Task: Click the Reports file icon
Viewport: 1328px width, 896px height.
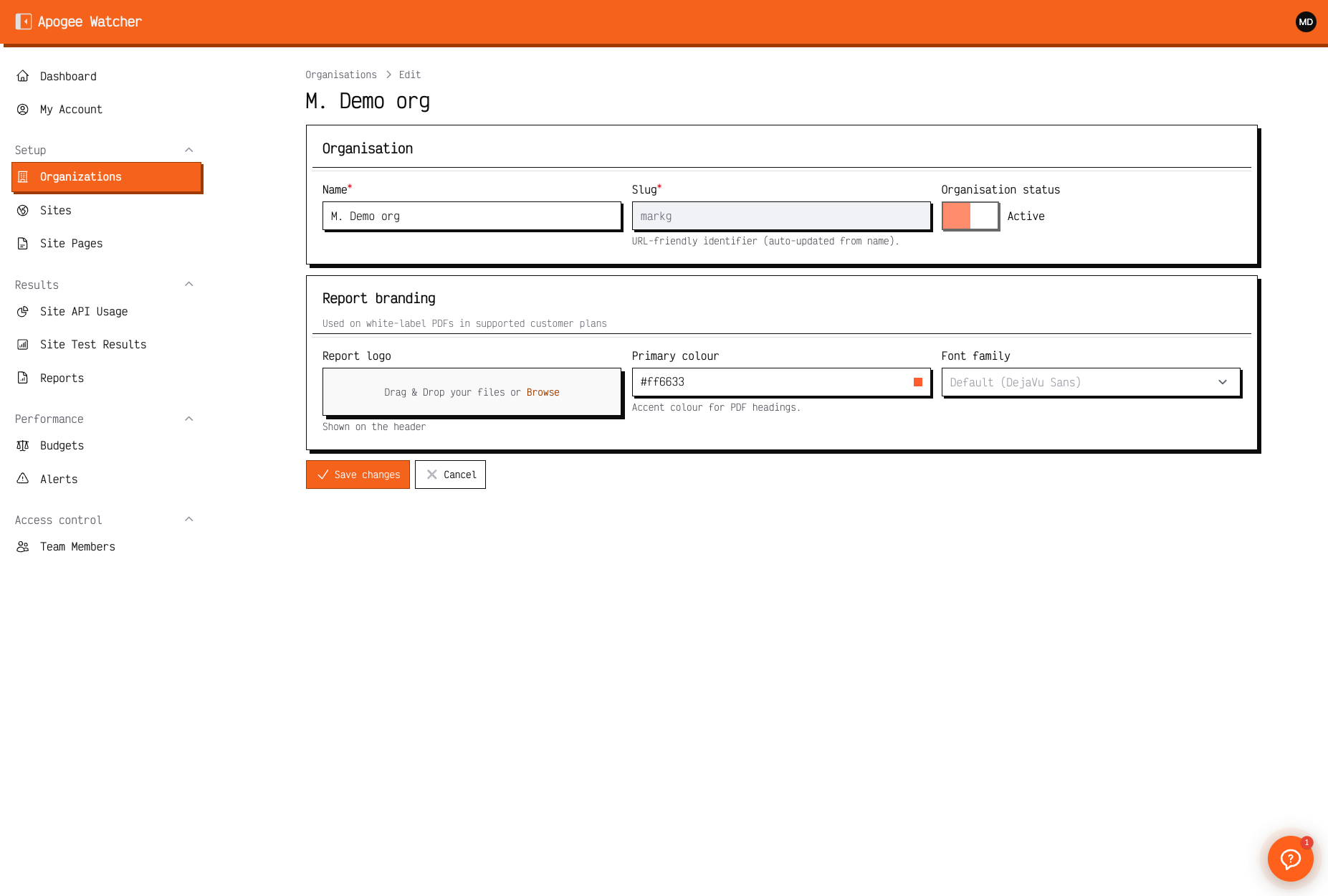Action: [x=23, y=378]
